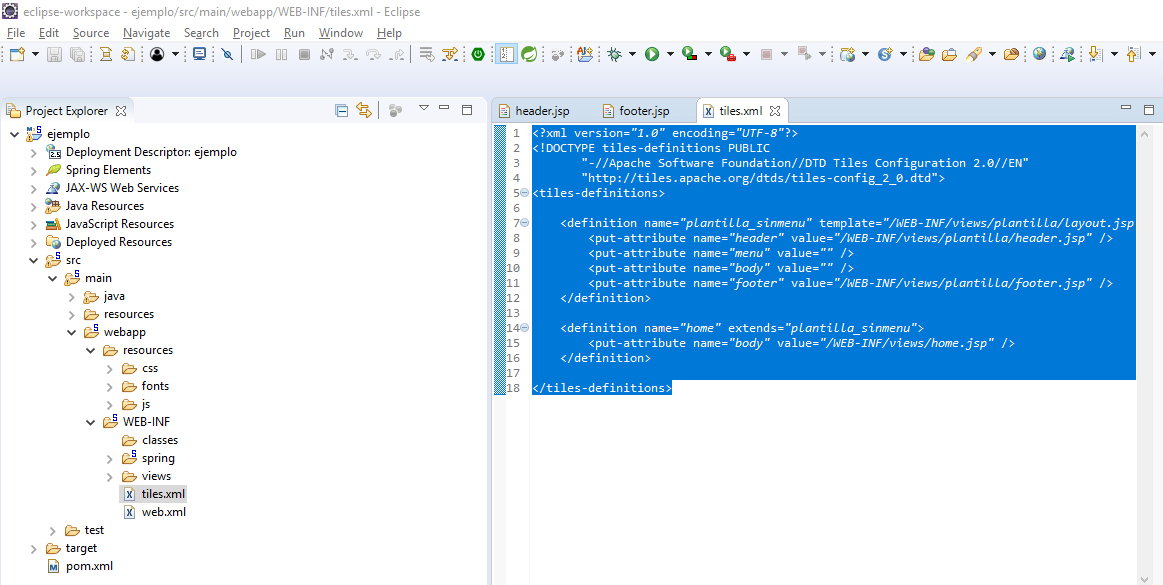The width and height of the screenshot is (1163, 585).
Task: Switch to the header.jsp editor tab
Action: click(x=534, y=111)
